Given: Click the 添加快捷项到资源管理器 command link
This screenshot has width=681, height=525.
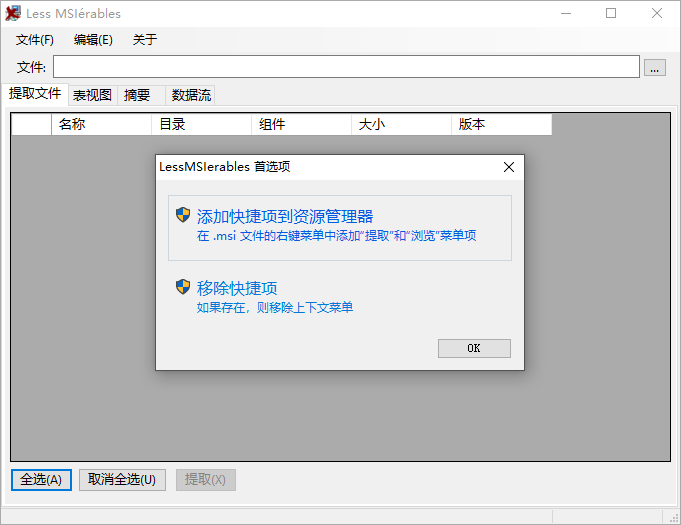Looking at the screenshot, I should coord(340,228).
